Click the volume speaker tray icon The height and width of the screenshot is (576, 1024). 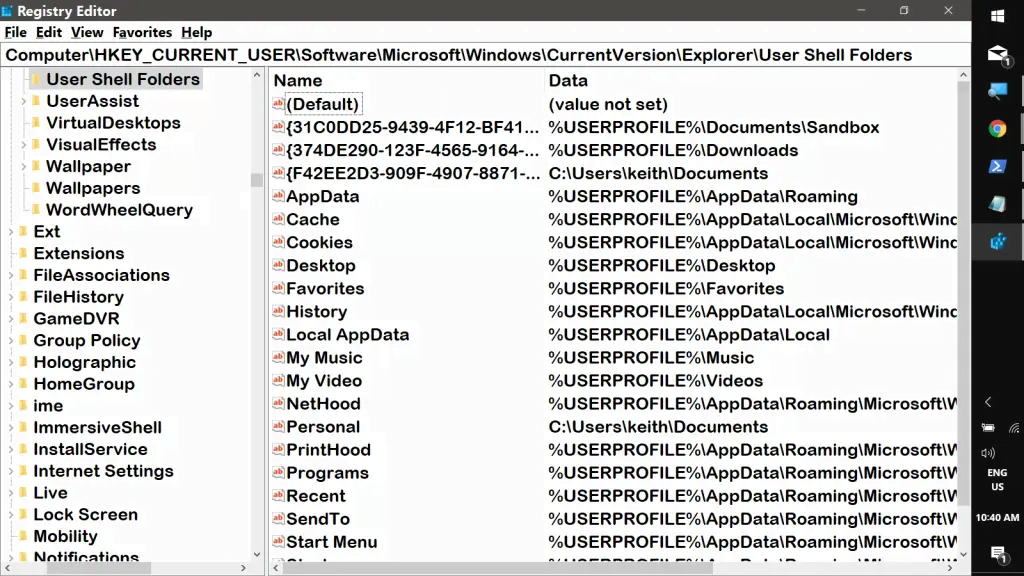coord(988,453)
